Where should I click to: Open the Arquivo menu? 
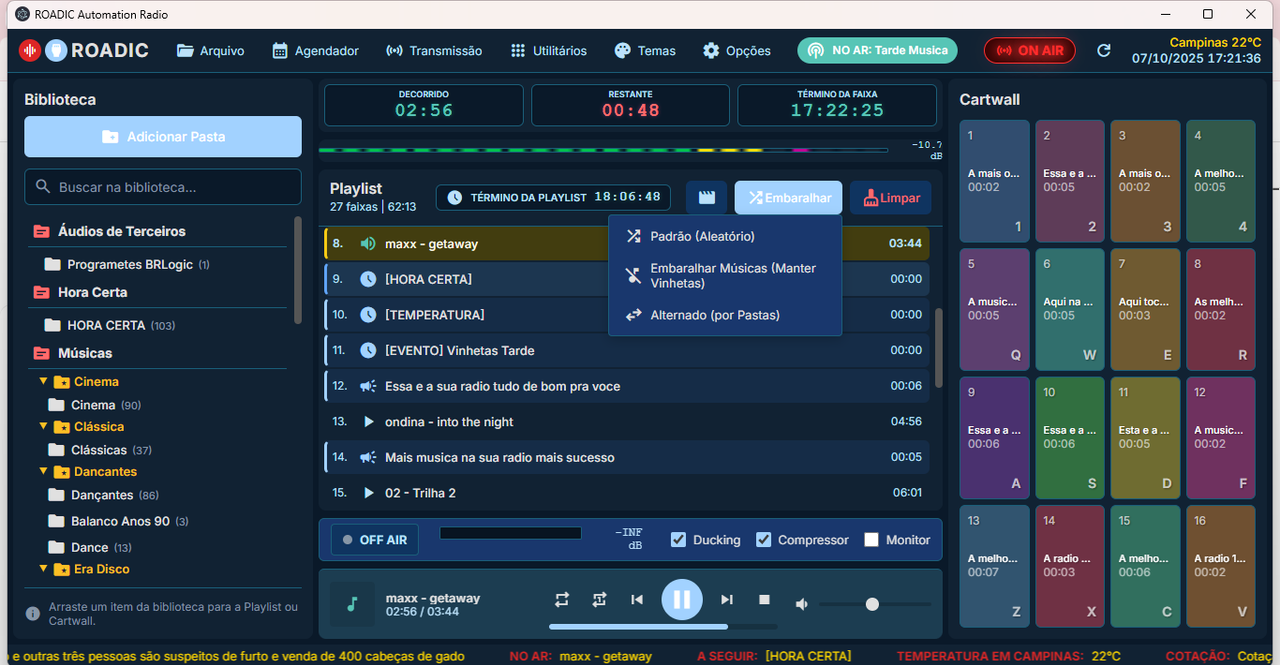[210, 50]
